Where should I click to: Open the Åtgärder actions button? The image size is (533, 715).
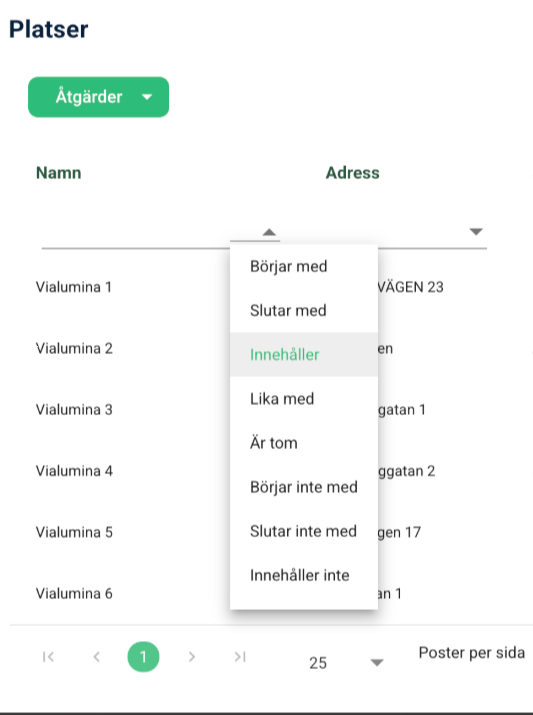click(x=98, y=97)
